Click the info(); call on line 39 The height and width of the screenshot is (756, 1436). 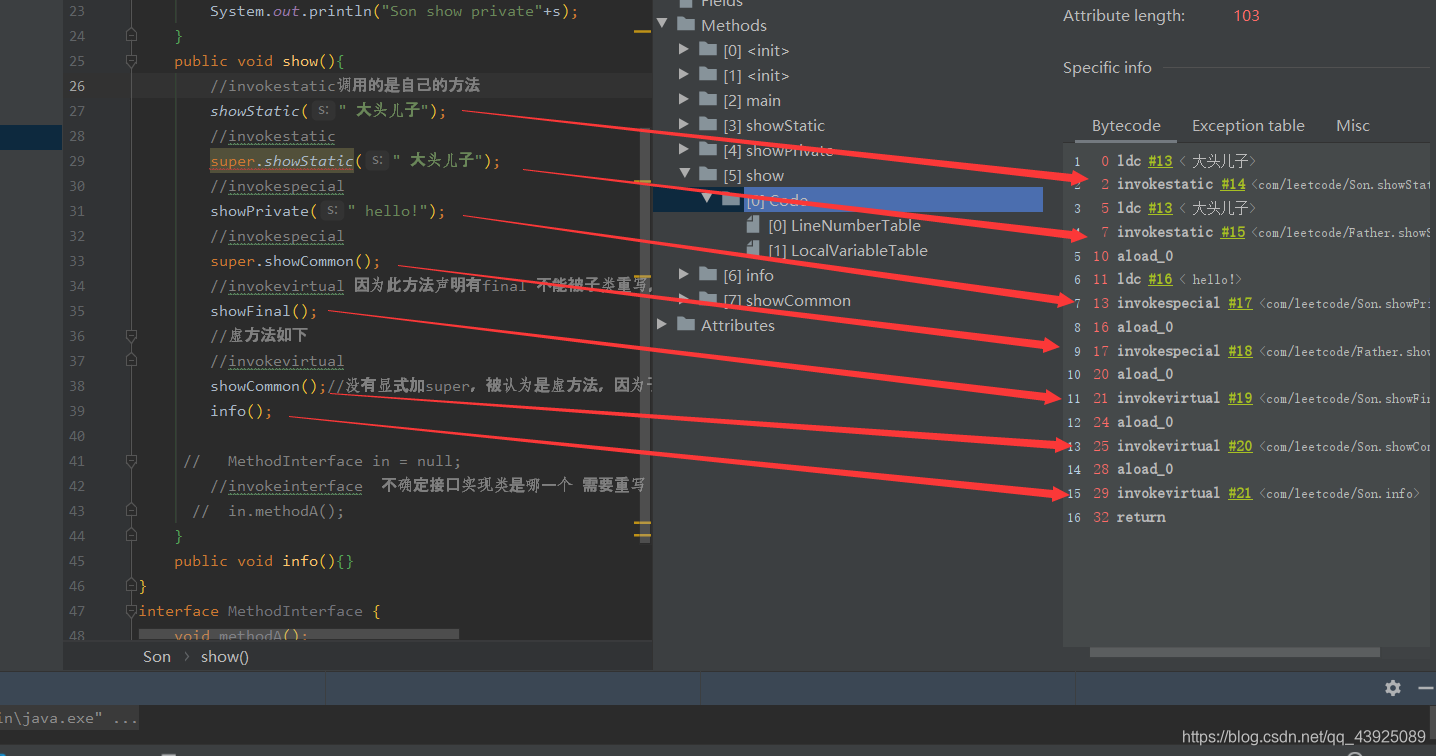pyautogui.click(x=241, y=411)
